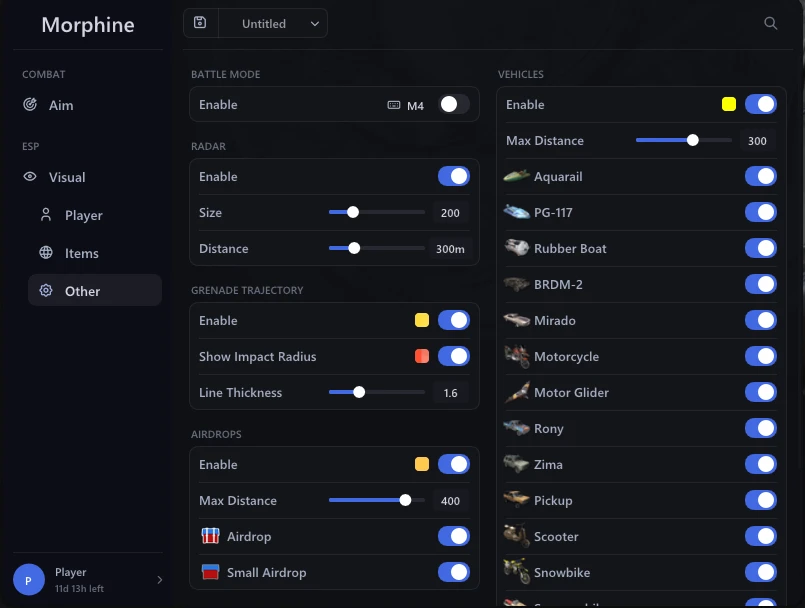The height and width of the screenshot is (608, 805).
Task: Click the Visual eye icon
Action: pyautogui.click(x=30, y=177)
